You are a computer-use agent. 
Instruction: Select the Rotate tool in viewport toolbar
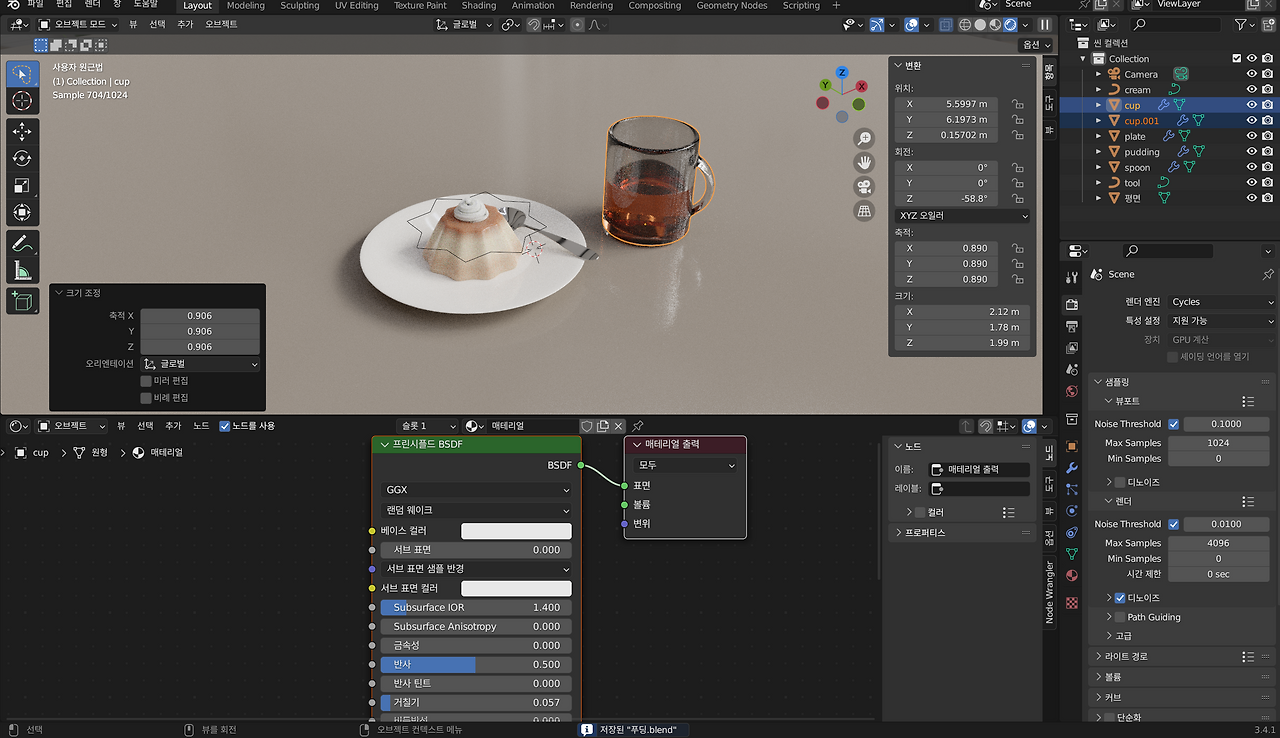(x=22, y=158)
